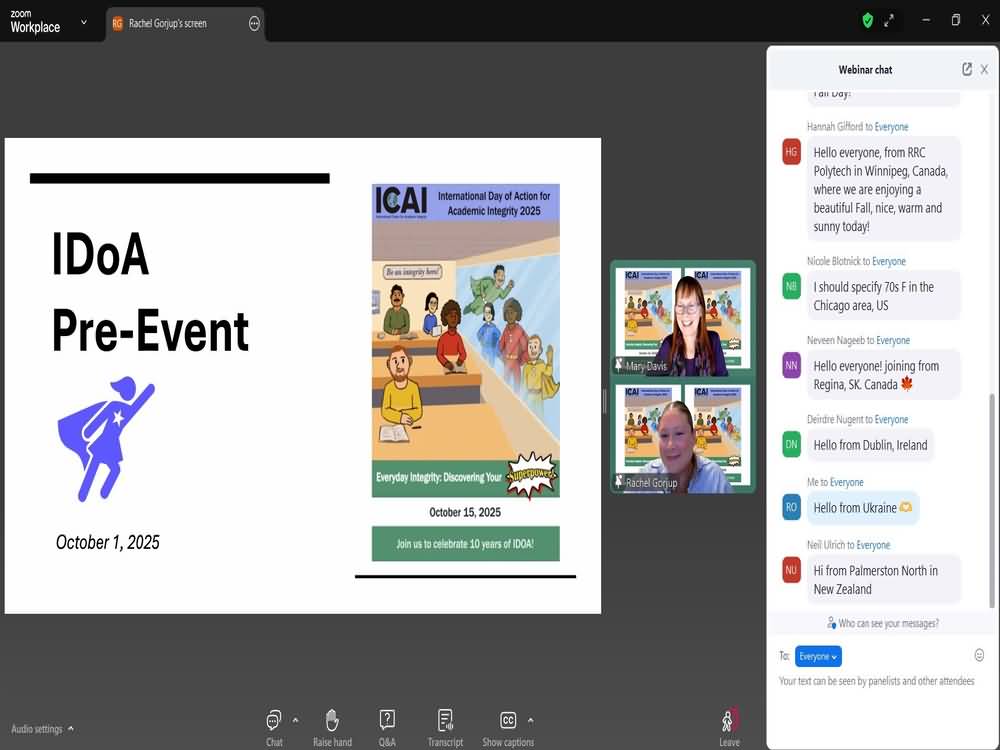
Task: Select Rachel Gorjup's screen tab
Action: pos(167,23)
